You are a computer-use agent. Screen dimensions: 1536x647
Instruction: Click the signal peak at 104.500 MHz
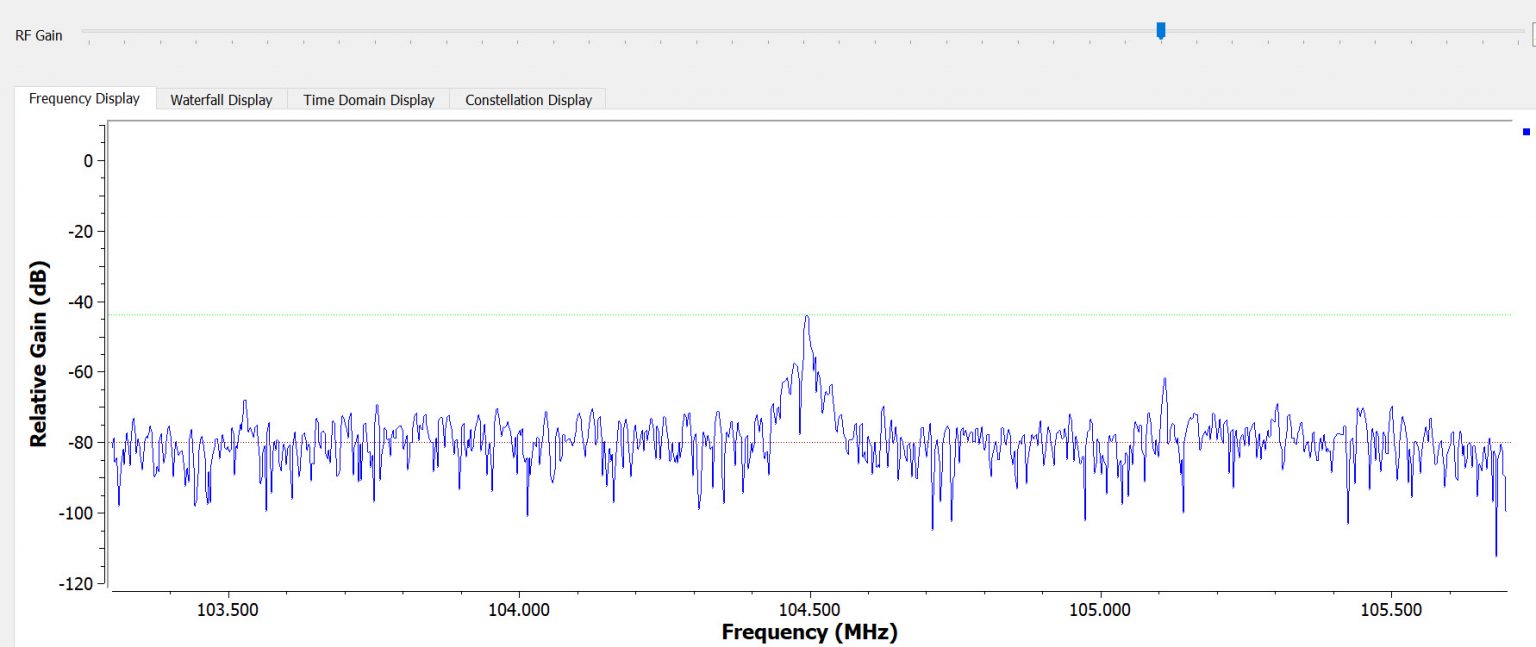(x=806, y=317)
